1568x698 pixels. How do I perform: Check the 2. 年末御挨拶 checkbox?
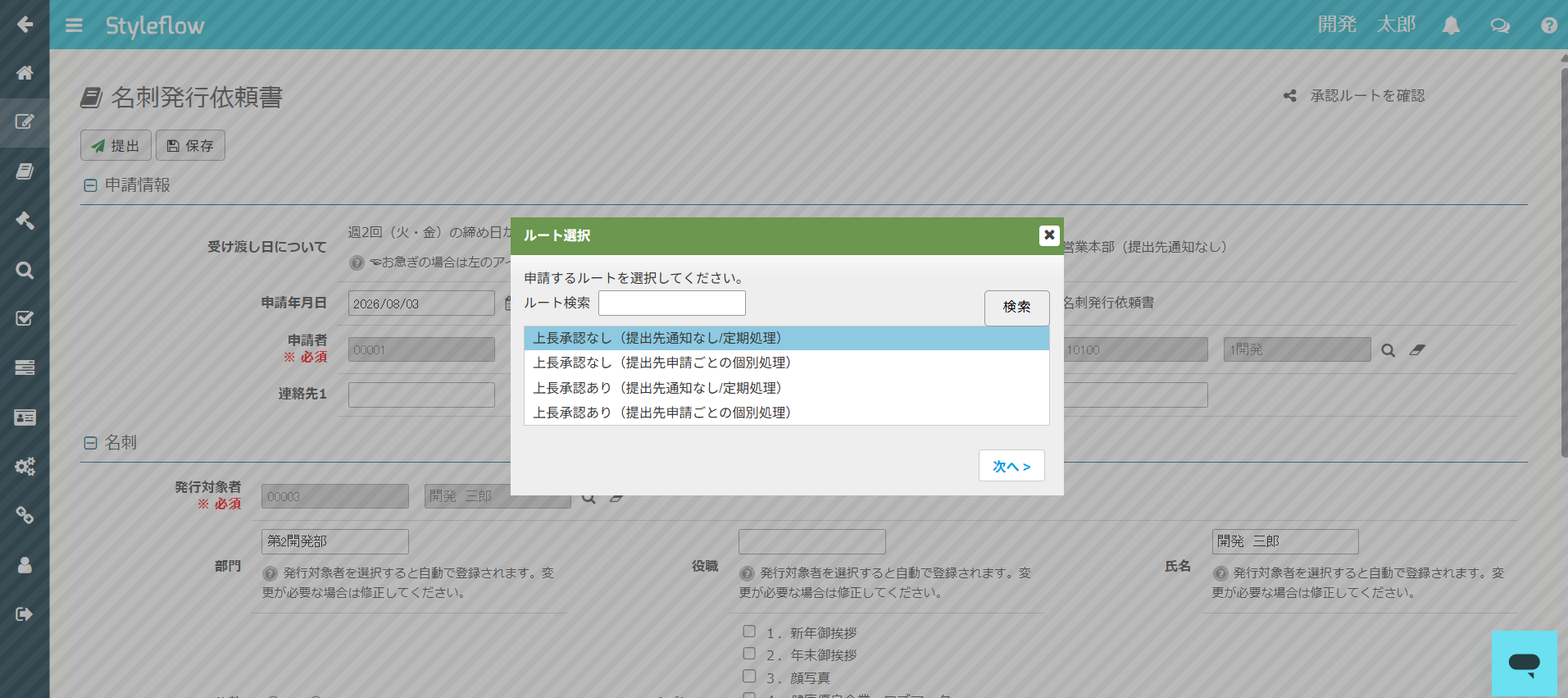749,654
